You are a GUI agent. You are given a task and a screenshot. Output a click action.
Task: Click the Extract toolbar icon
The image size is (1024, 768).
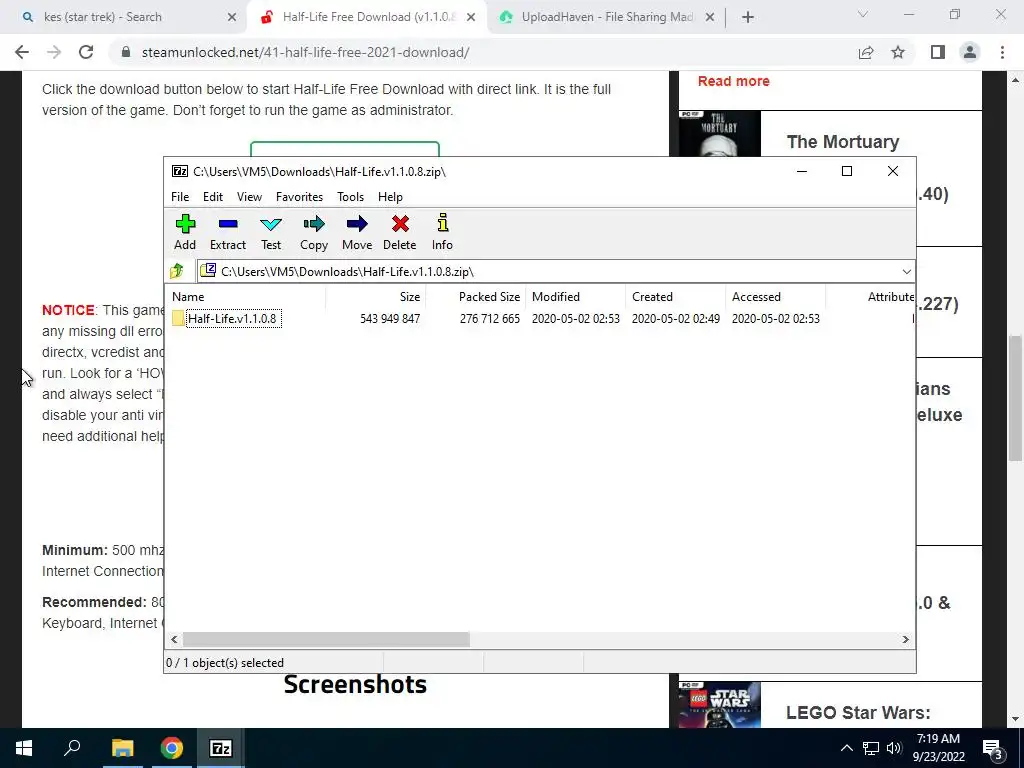coord(227,232)
